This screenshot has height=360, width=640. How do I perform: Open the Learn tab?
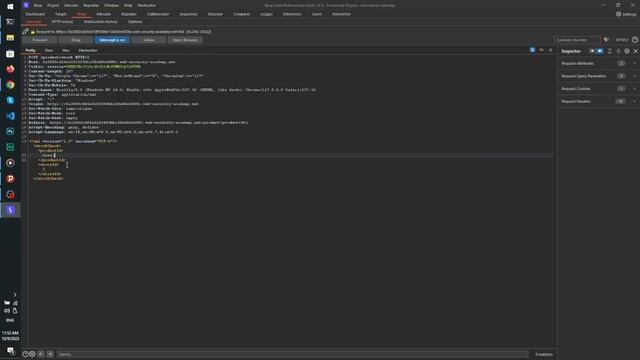[317, 14]
